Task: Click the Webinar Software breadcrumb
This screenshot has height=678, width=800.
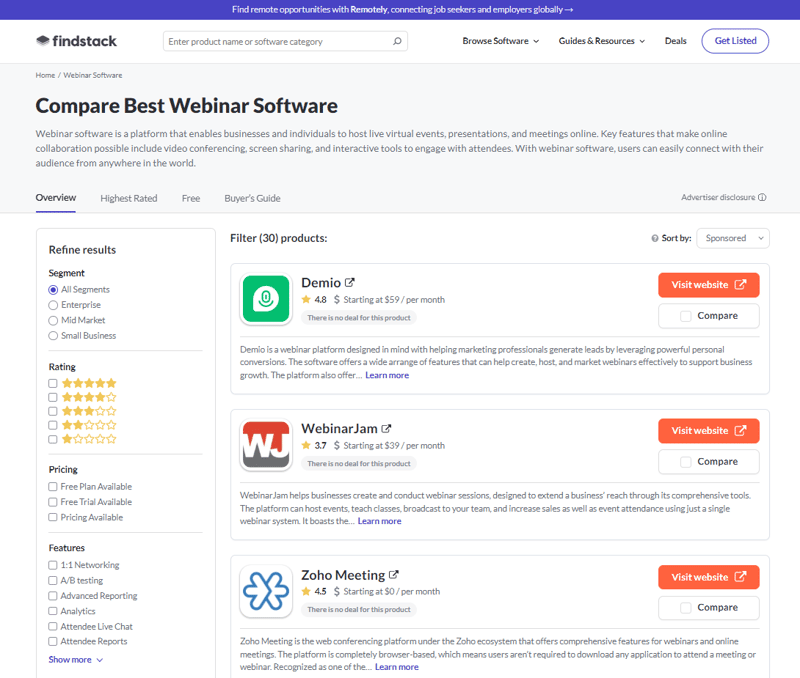Action: click(93, 75)
